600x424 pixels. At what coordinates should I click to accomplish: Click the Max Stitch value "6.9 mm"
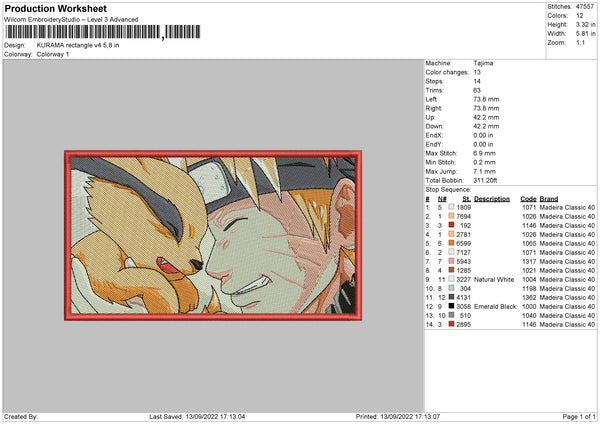pos(484,153)
